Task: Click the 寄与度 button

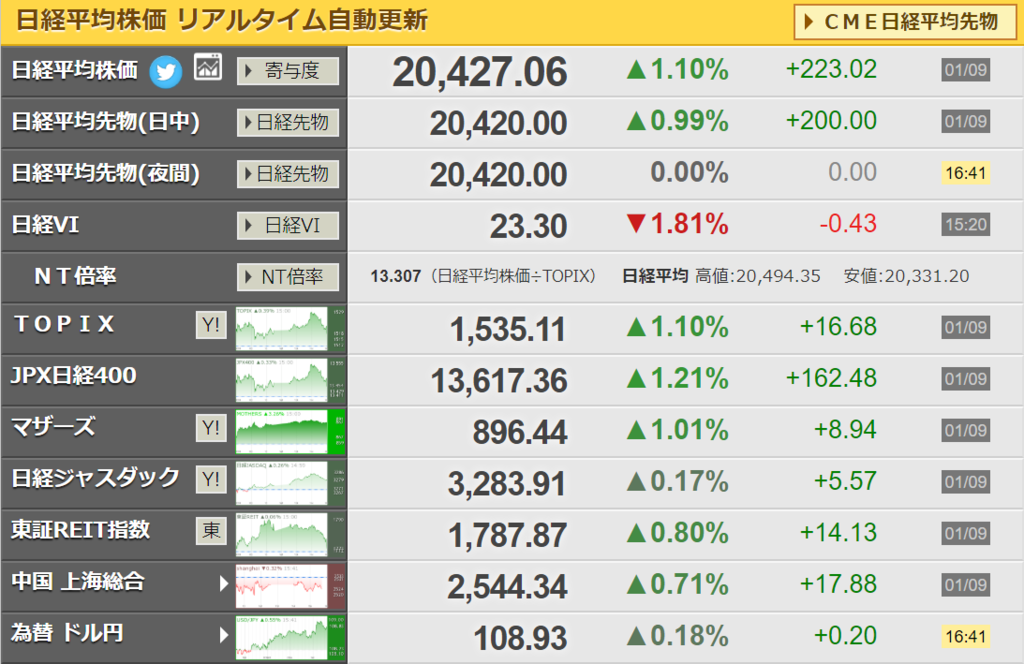Action: 288,71
